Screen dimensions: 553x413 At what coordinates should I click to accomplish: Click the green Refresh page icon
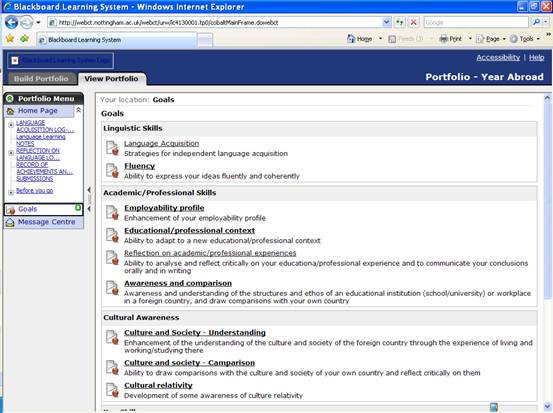click(x=399, y=23)
